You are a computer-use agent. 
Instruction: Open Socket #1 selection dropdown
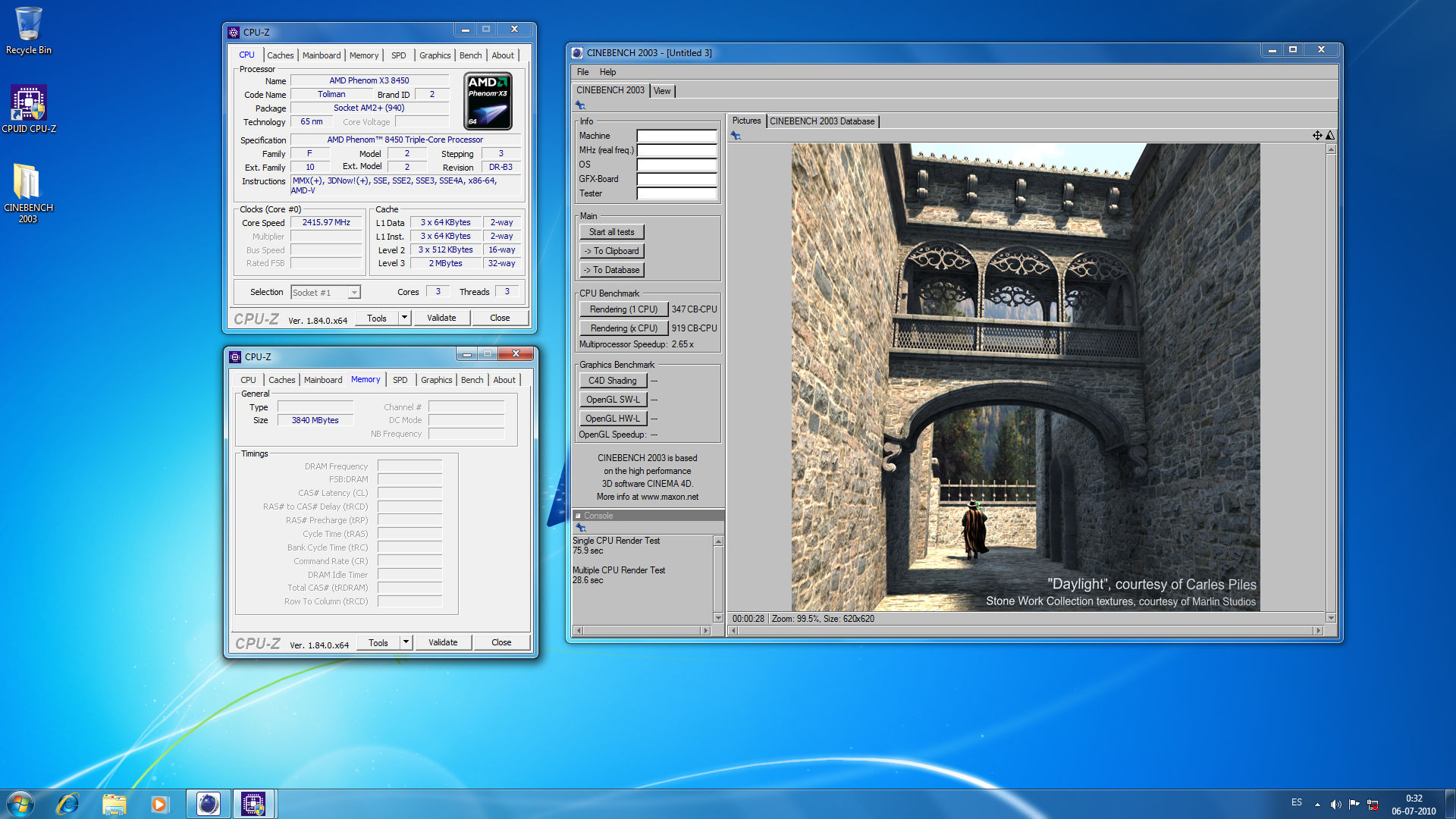pyautogui.click(x=354, y=293)
